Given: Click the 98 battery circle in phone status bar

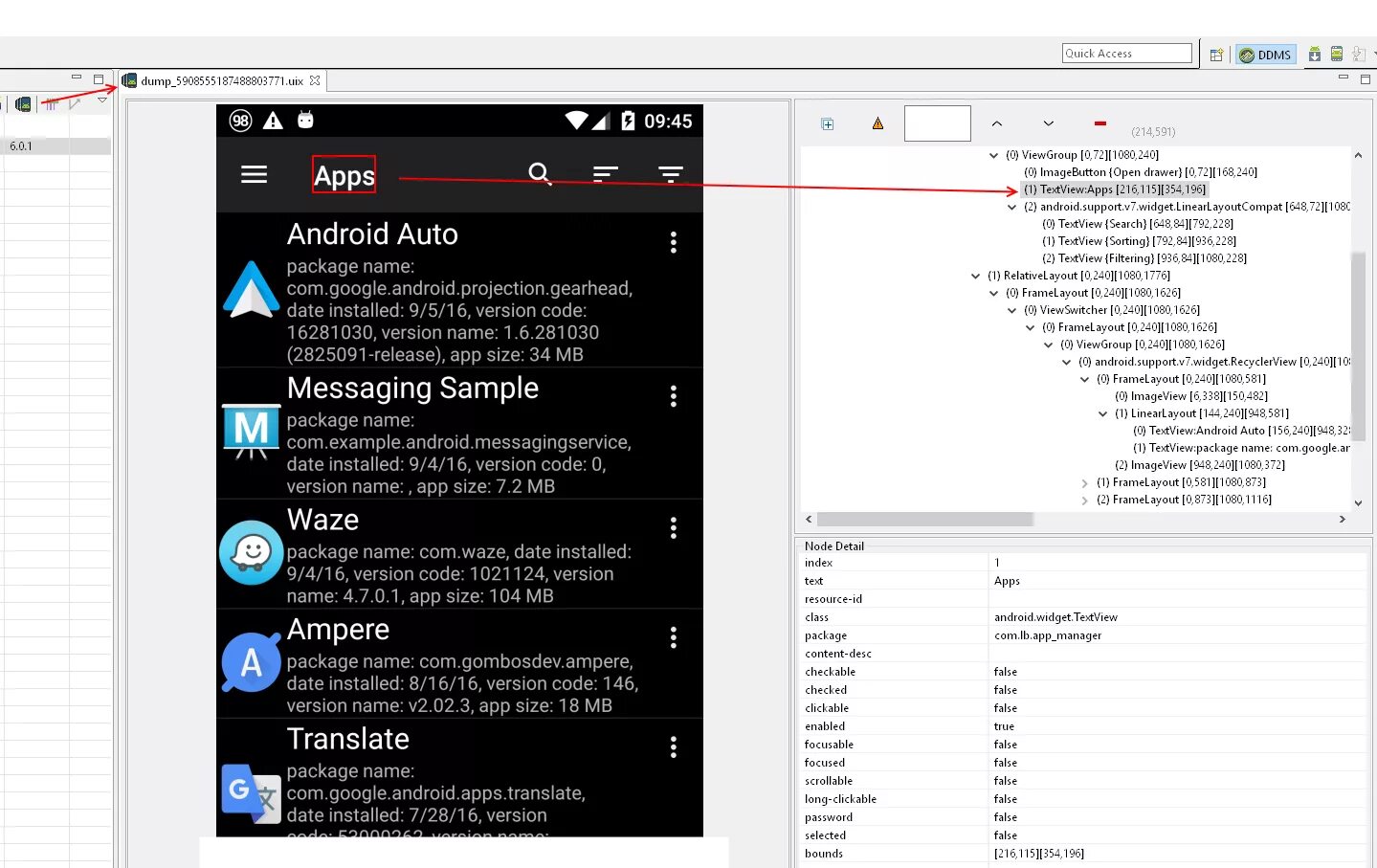Looking at the screenshot, I should (240, 121).
